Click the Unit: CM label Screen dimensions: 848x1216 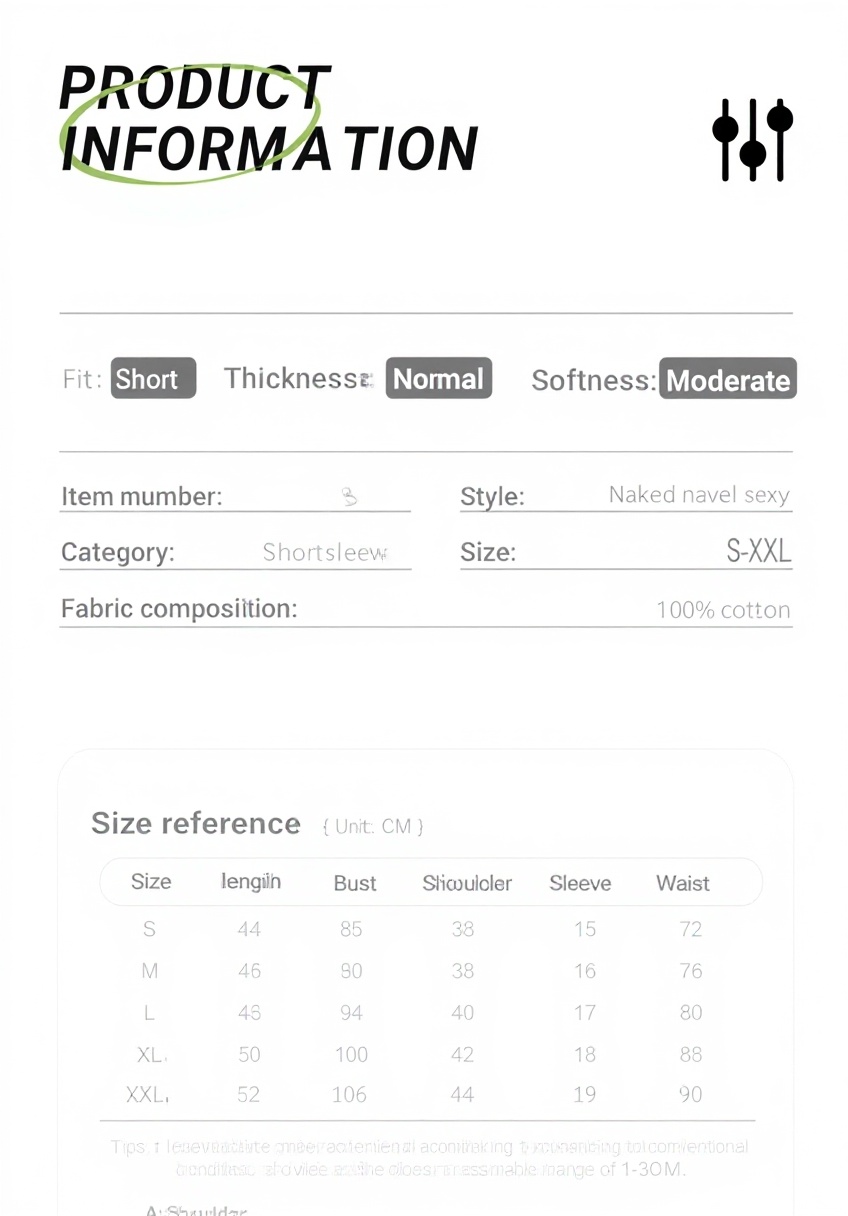click(373, 826)
